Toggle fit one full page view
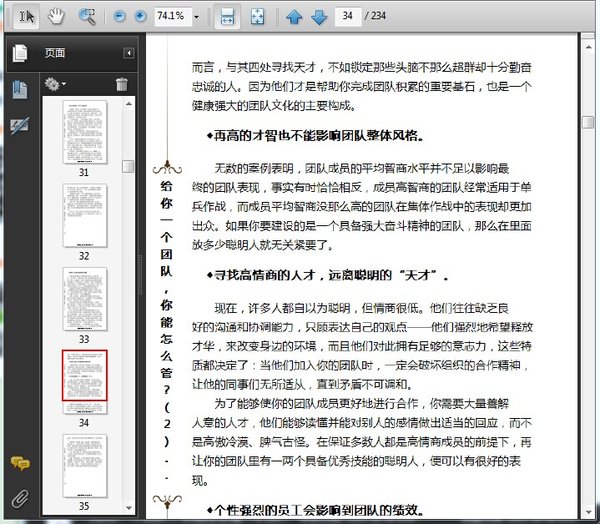The width and height of the screenshot is (600, 524). pos(257,17)
